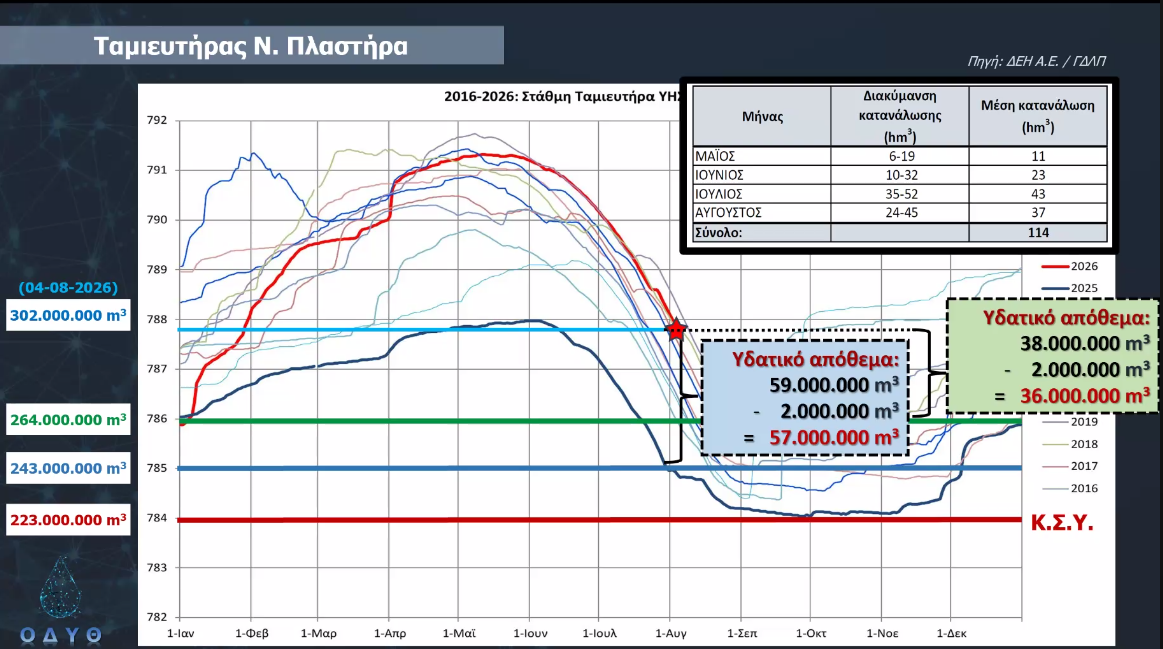Click the 2018 legend entry

pos(1070,444)
